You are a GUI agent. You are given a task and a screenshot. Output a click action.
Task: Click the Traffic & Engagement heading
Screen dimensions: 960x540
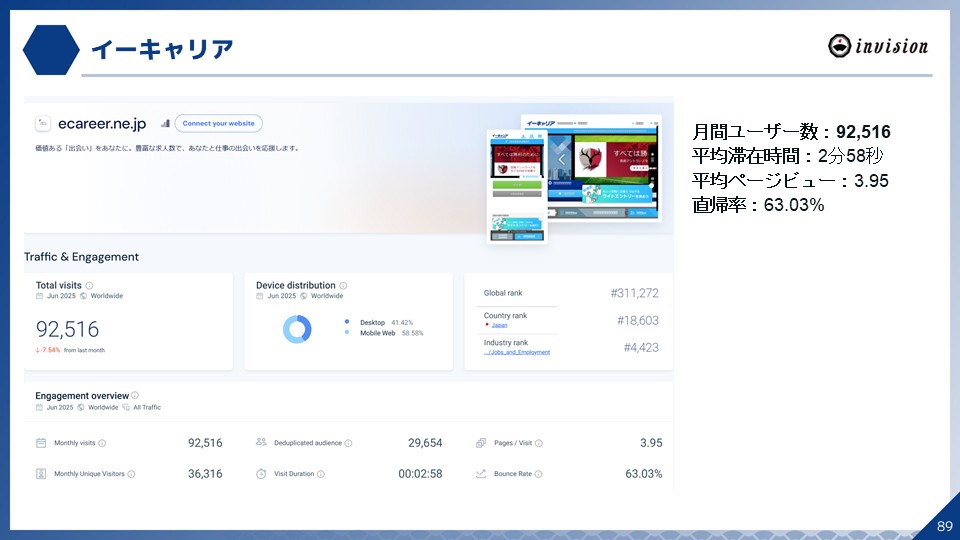point(81,257)
